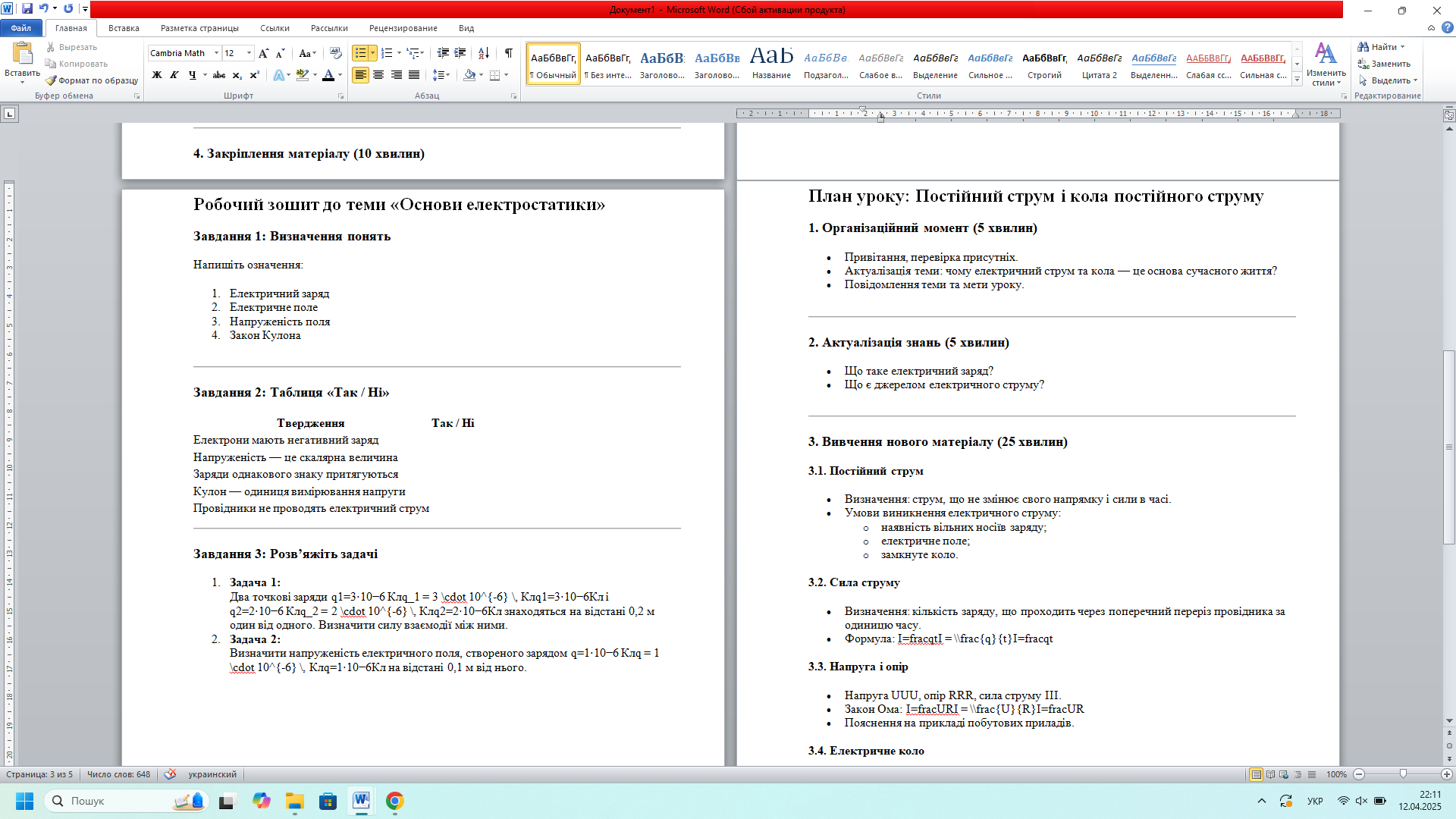Open the Файл tab
Image resolution: width=1456 pixels, height=819 pixels.
point(21,28)
